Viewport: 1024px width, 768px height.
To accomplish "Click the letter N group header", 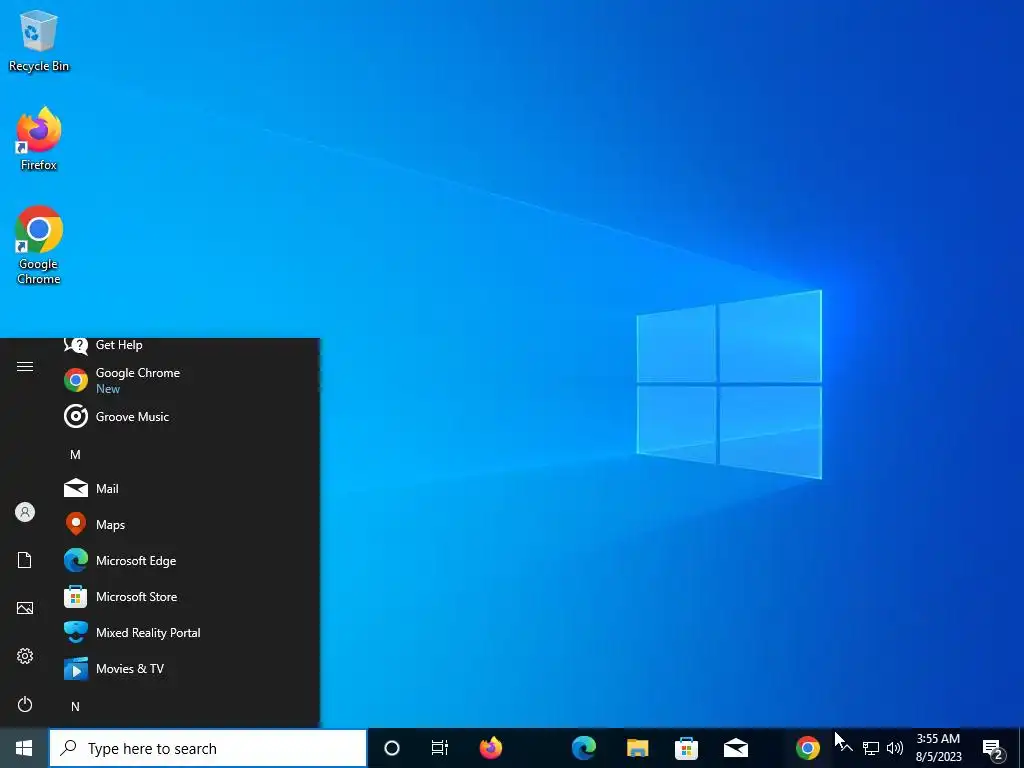I will click(75, 707).
